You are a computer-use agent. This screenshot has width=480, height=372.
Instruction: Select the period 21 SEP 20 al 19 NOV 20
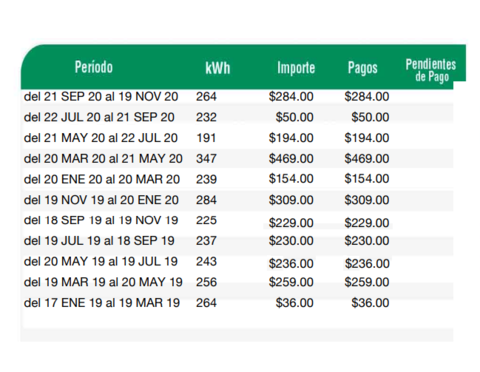click(101, 97)
